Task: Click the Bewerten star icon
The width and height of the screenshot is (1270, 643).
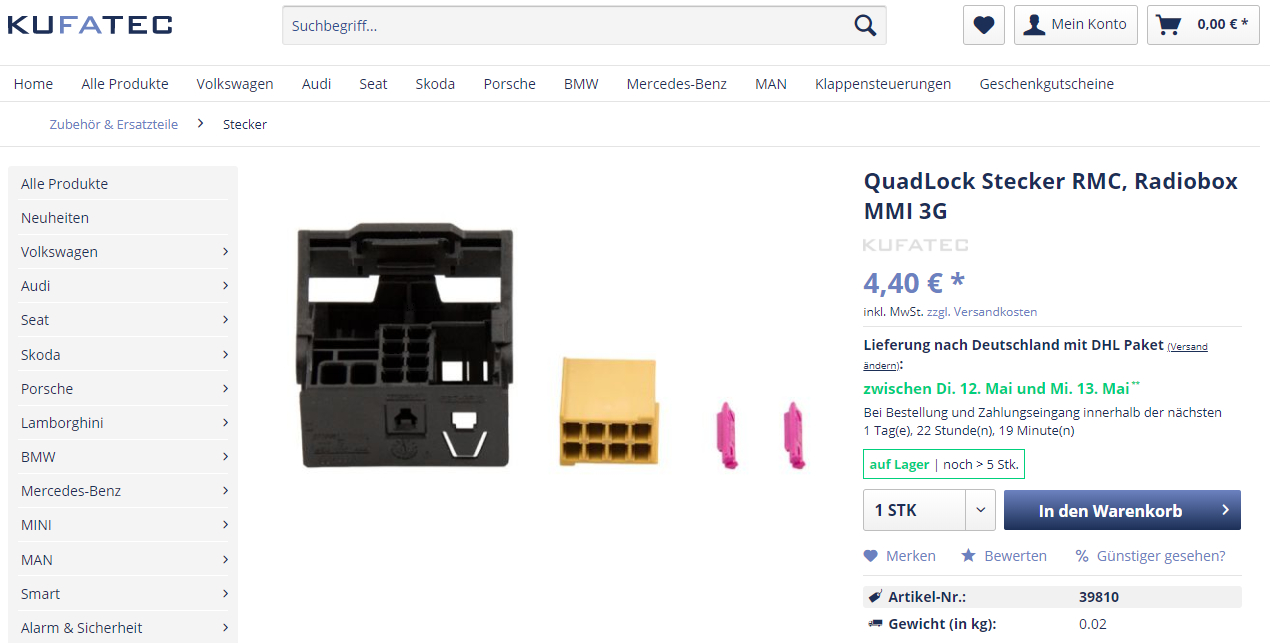Action: coord(968,556)
